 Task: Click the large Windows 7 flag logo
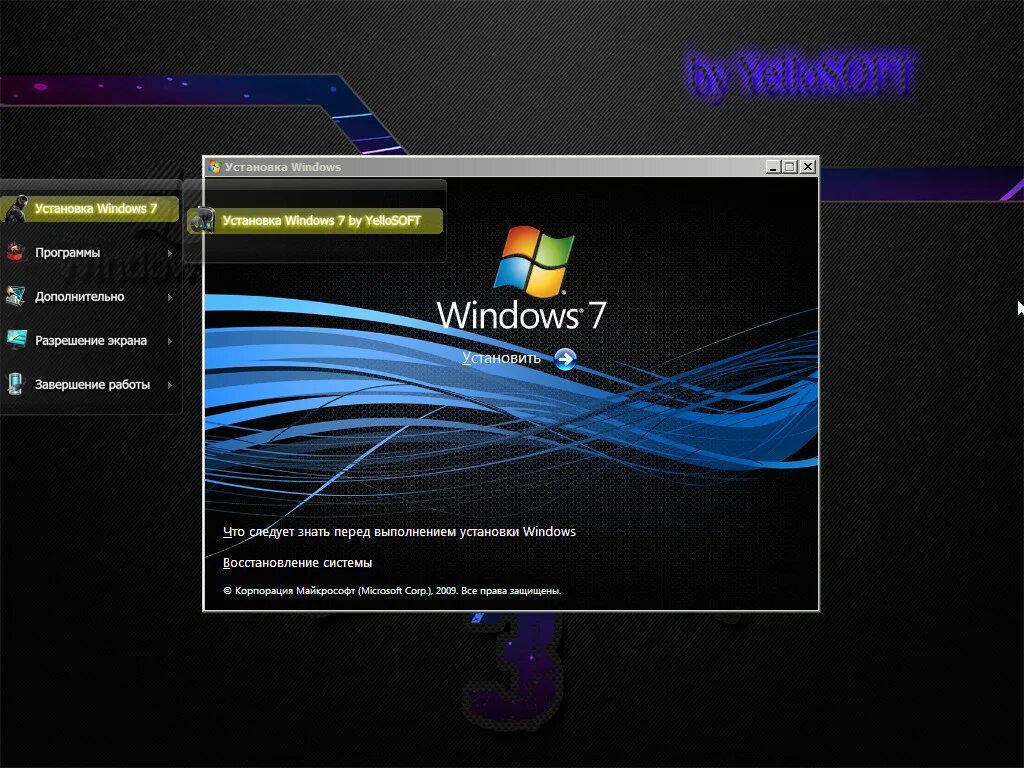click(534, 260)
